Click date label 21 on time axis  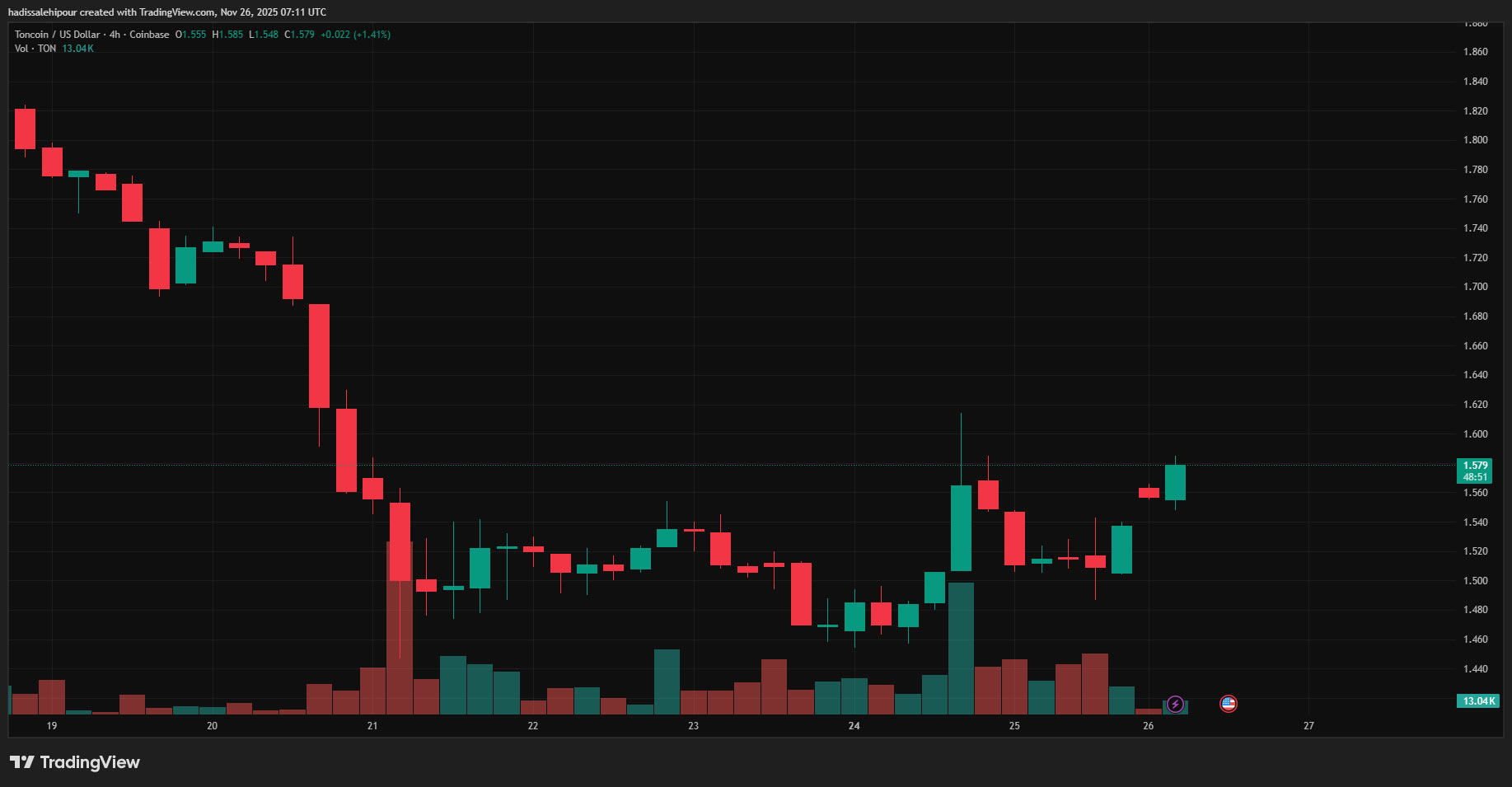tap(372, 726)
